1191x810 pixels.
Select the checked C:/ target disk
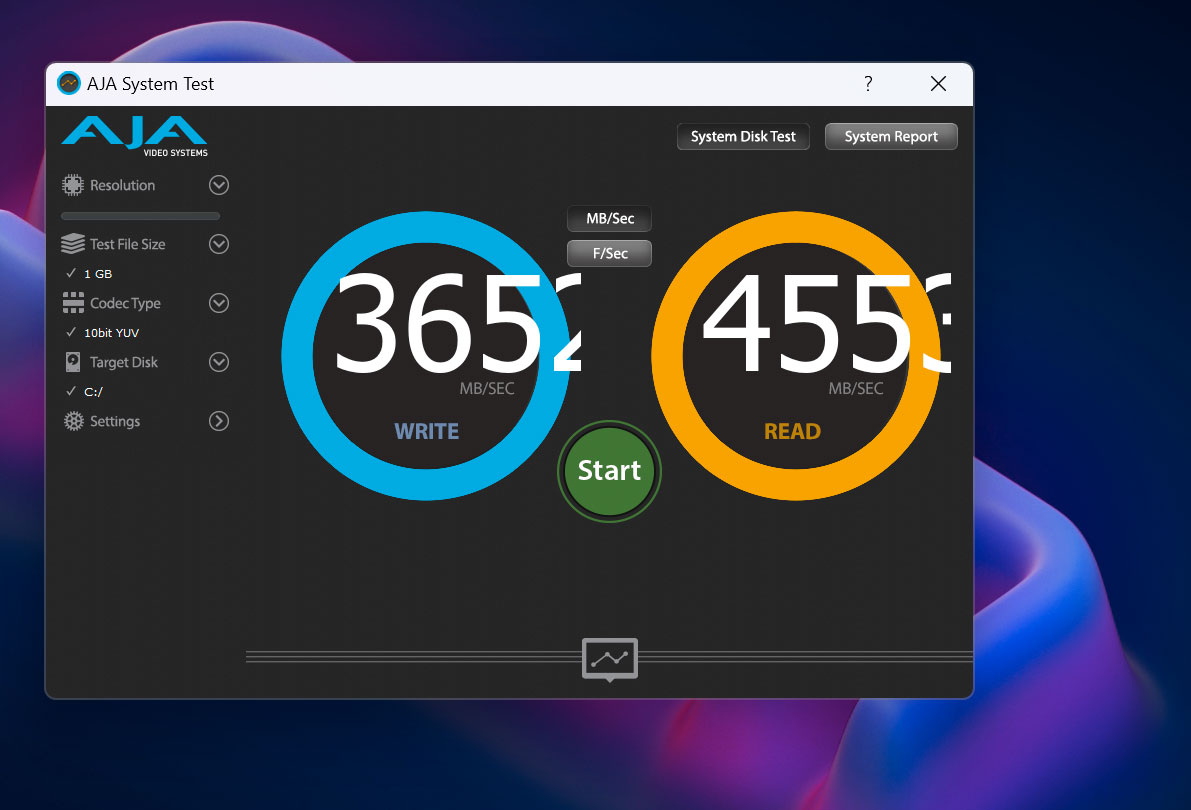(84, 392)
